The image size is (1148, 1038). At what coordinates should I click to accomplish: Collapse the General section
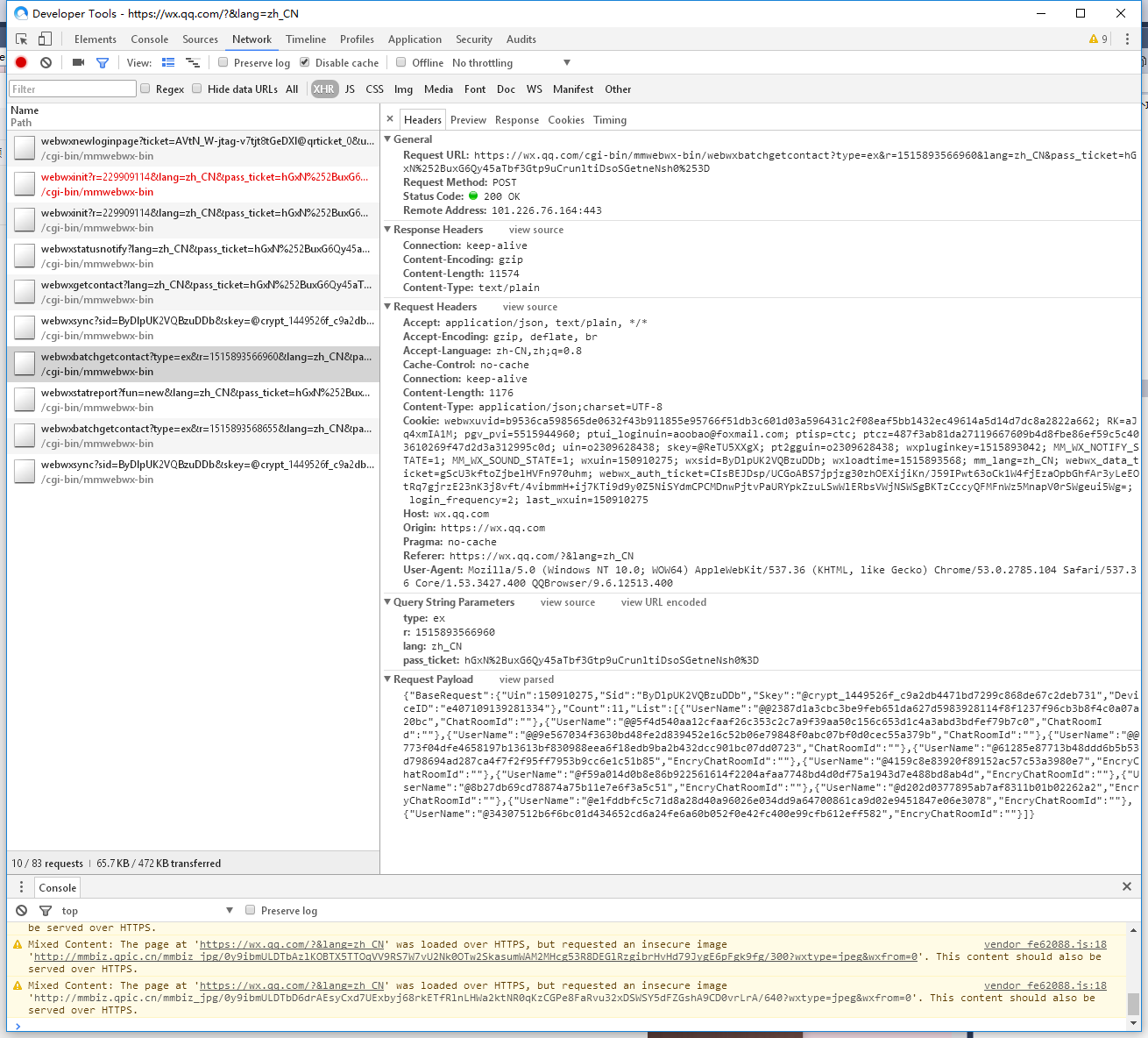click(x=388, y=139)
